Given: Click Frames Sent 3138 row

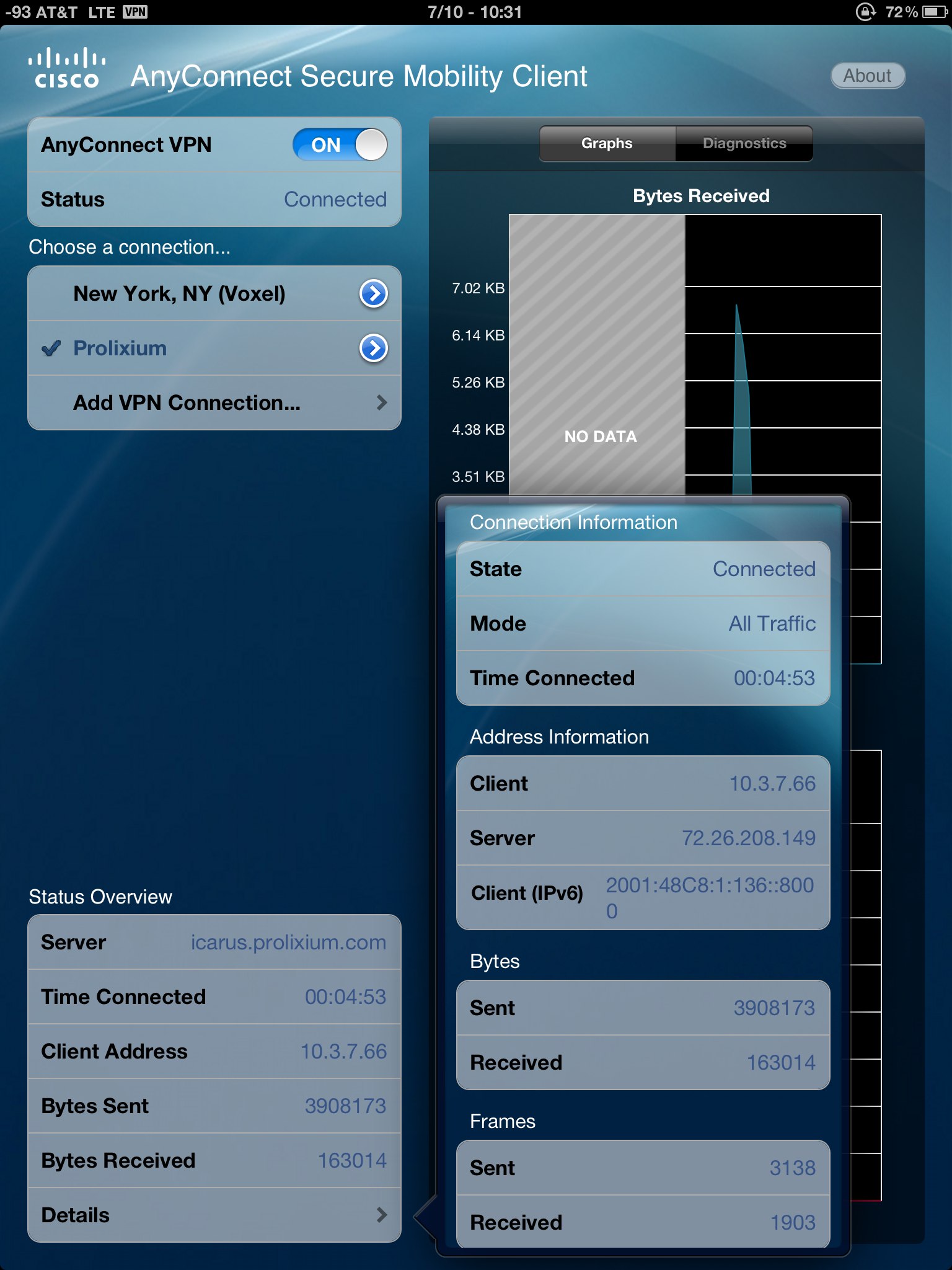Looking at the screenshot, I should [643, 1168].
